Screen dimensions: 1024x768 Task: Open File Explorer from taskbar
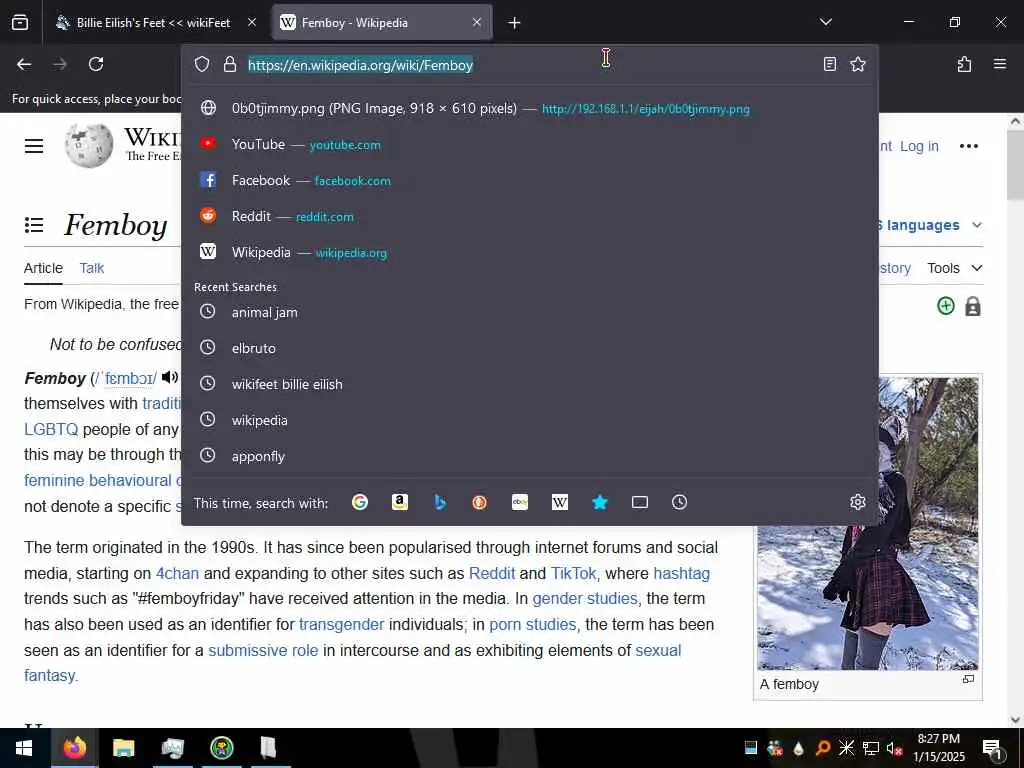[123, 748]
